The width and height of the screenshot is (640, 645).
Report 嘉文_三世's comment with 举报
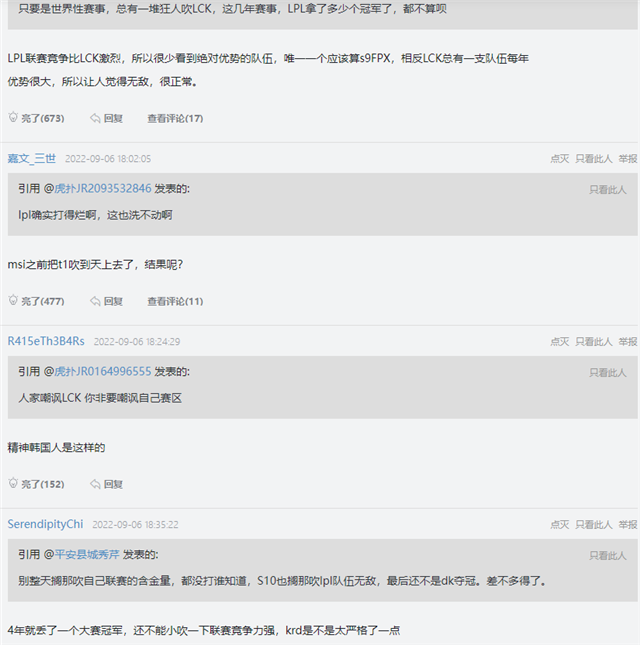627,158
